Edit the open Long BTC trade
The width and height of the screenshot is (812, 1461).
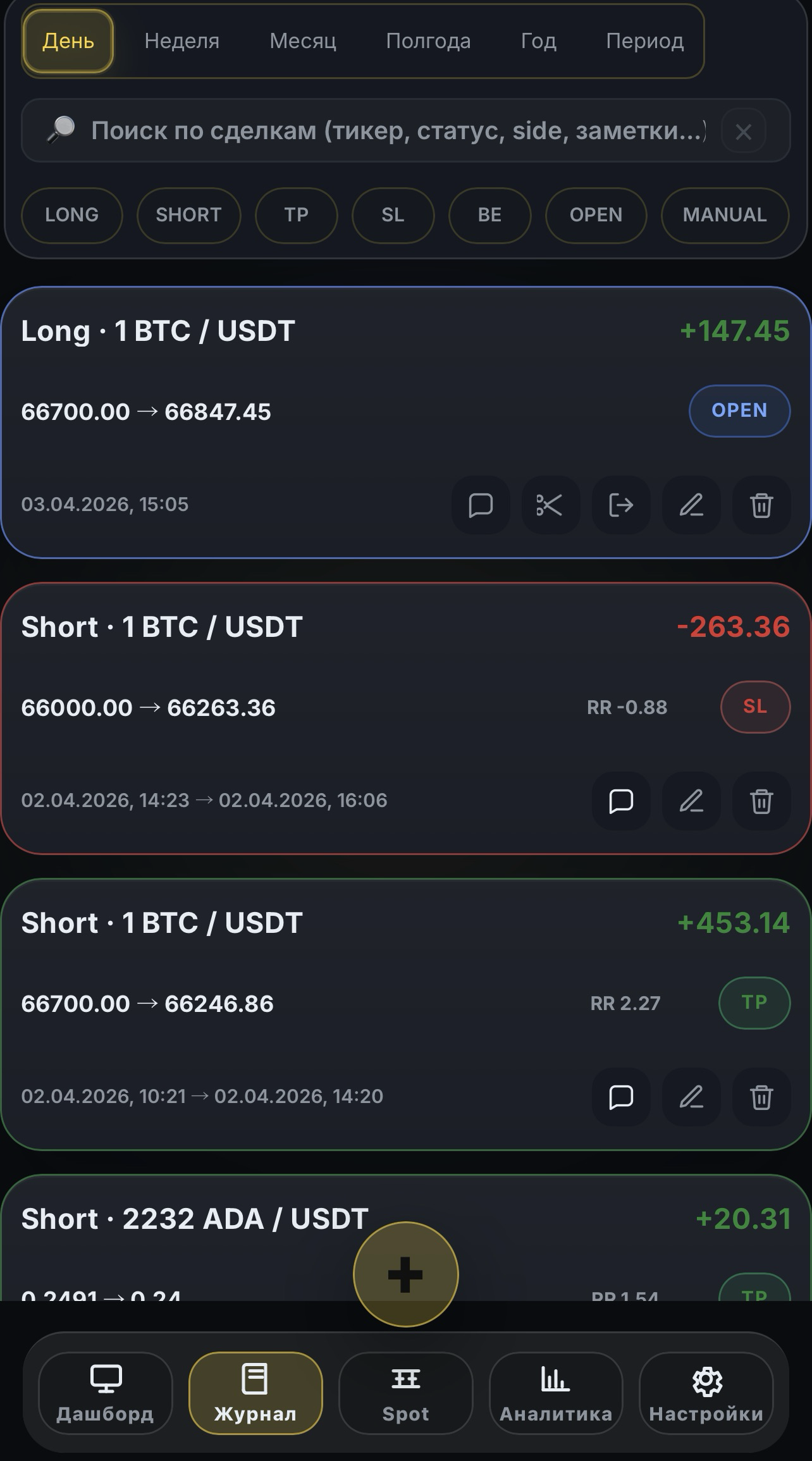point(691,505)
